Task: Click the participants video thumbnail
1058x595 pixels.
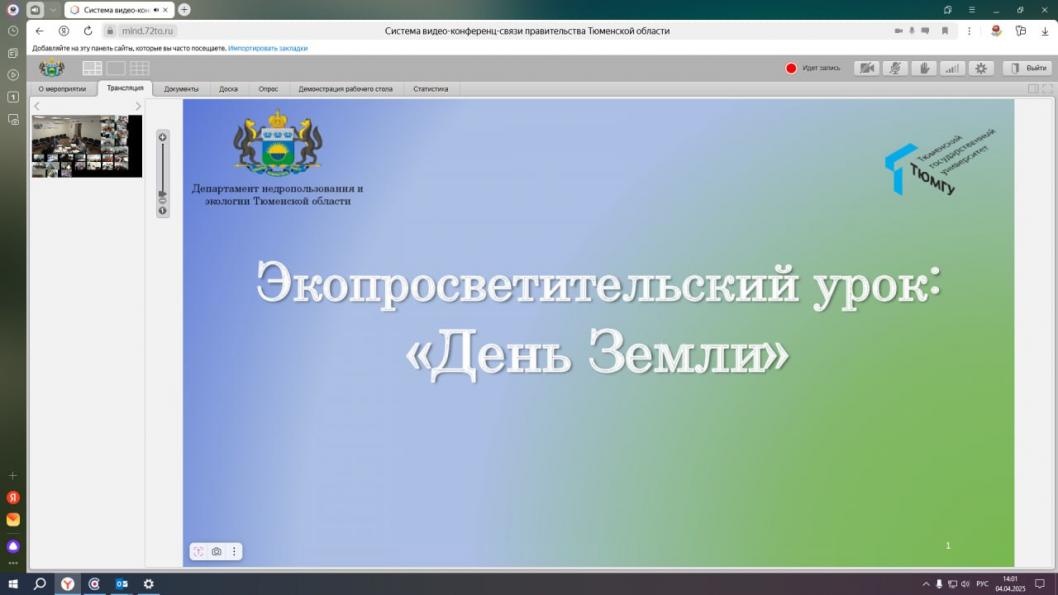Action: (x=86, y=146)
